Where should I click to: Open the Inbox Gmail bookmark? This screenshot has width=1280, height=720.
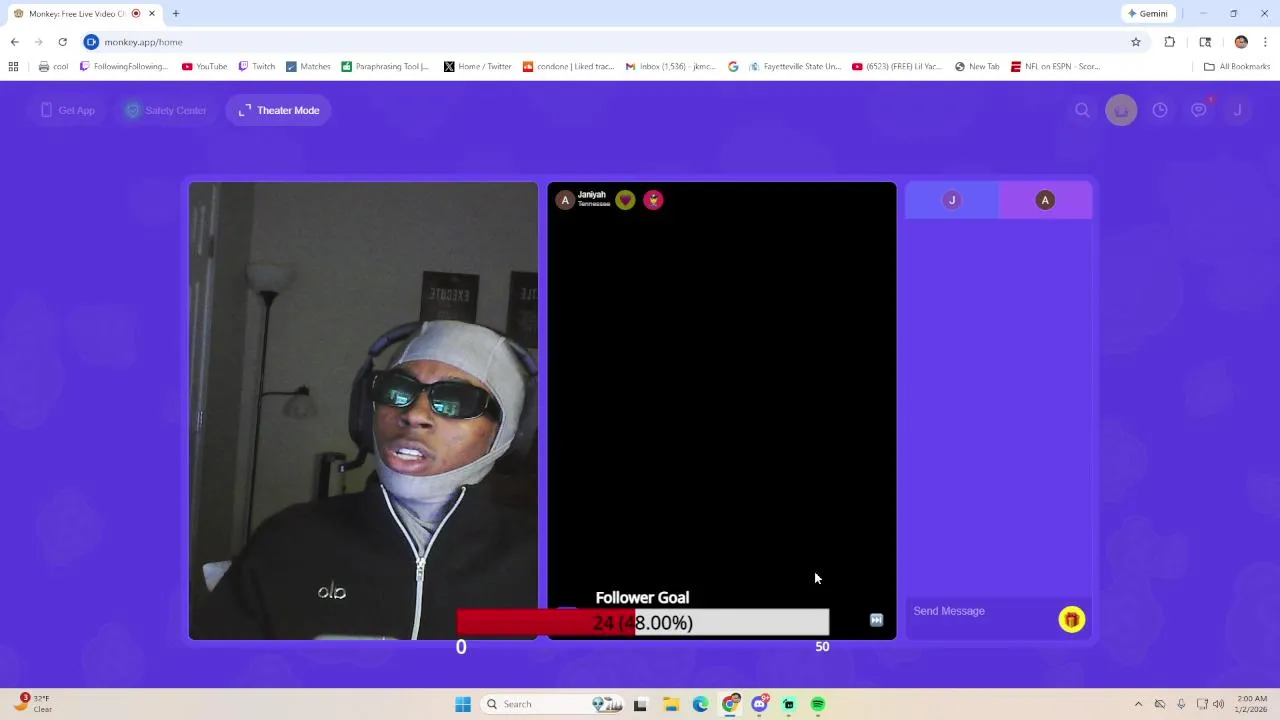tap(671, 67)
